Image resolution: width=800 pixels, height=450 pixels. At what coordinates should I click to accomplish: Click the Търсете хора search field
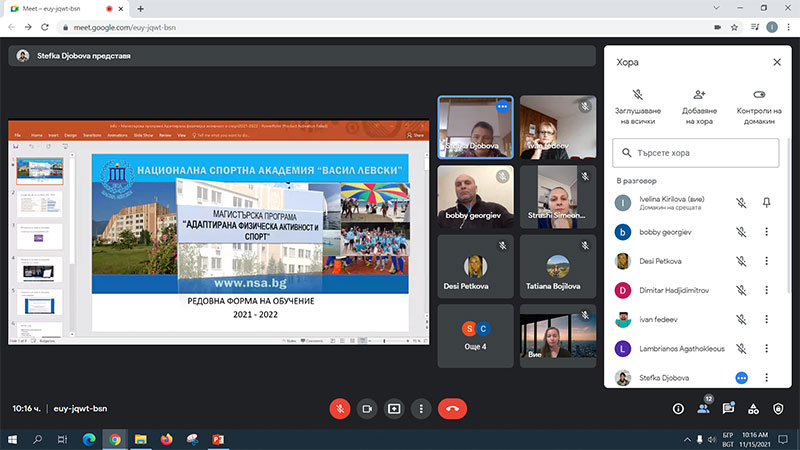point(695,153)
